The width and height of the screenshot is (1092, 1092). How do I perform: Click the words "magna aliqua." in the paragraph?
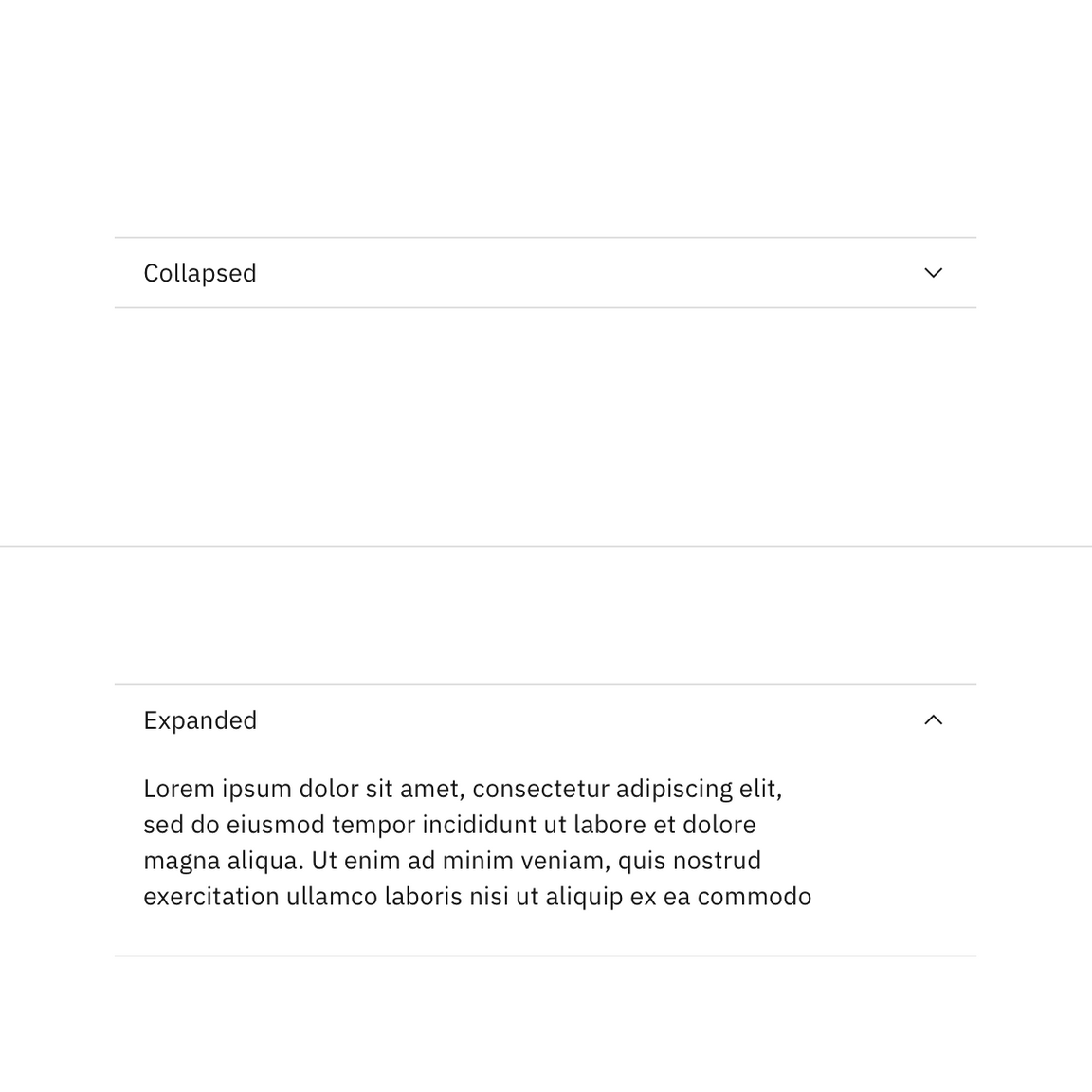pos(224,862)
